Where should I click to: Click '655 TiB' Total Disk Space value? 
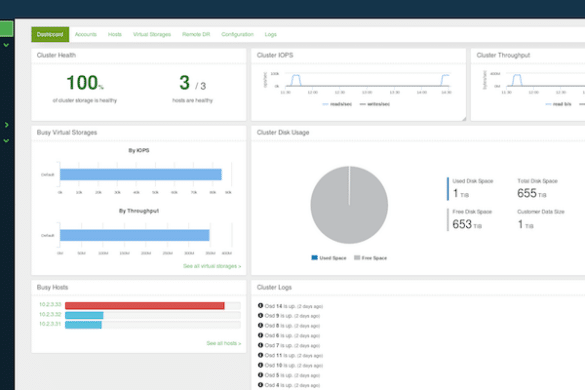click(x=532, y=193)
